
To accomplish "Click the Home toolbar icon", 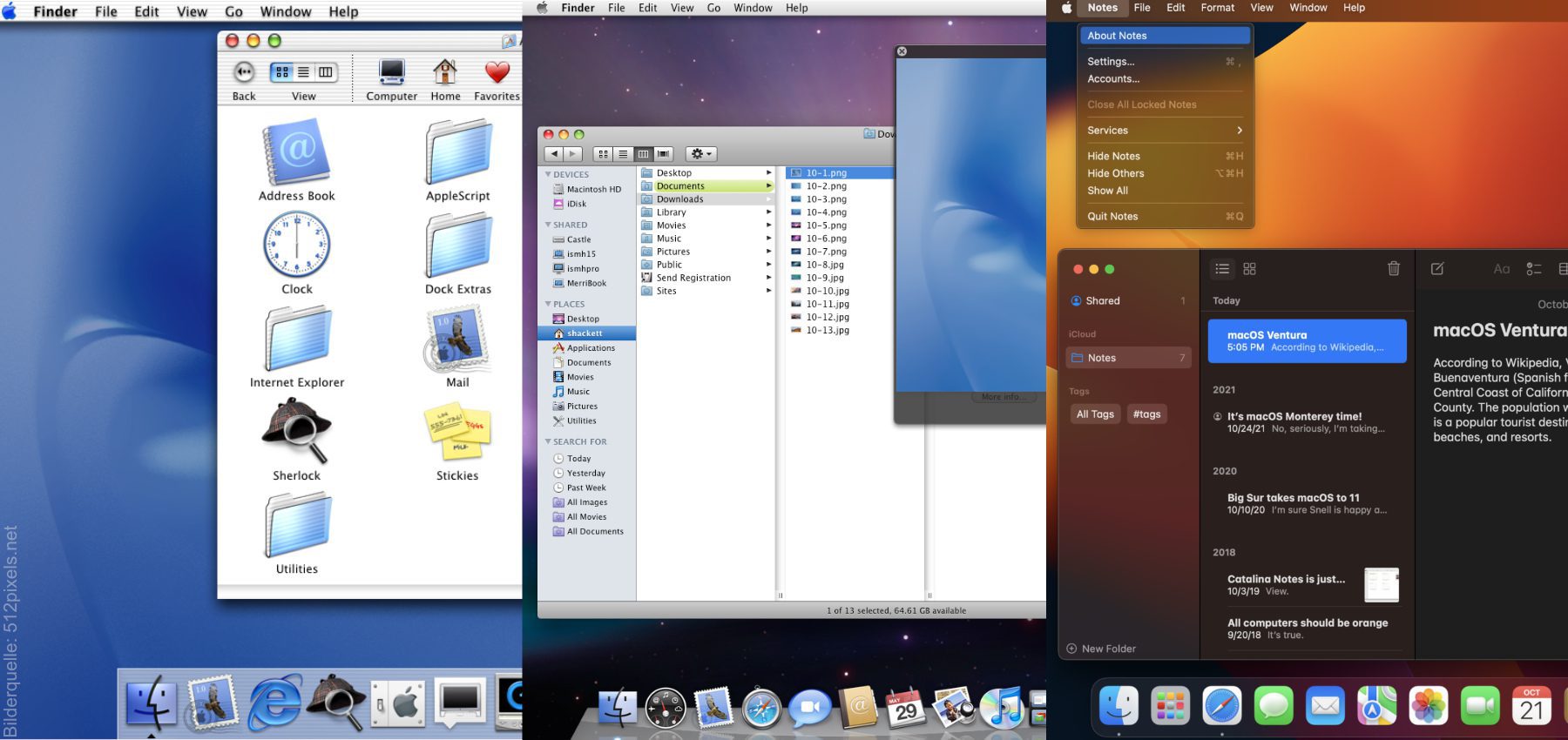I will (445, 73).
